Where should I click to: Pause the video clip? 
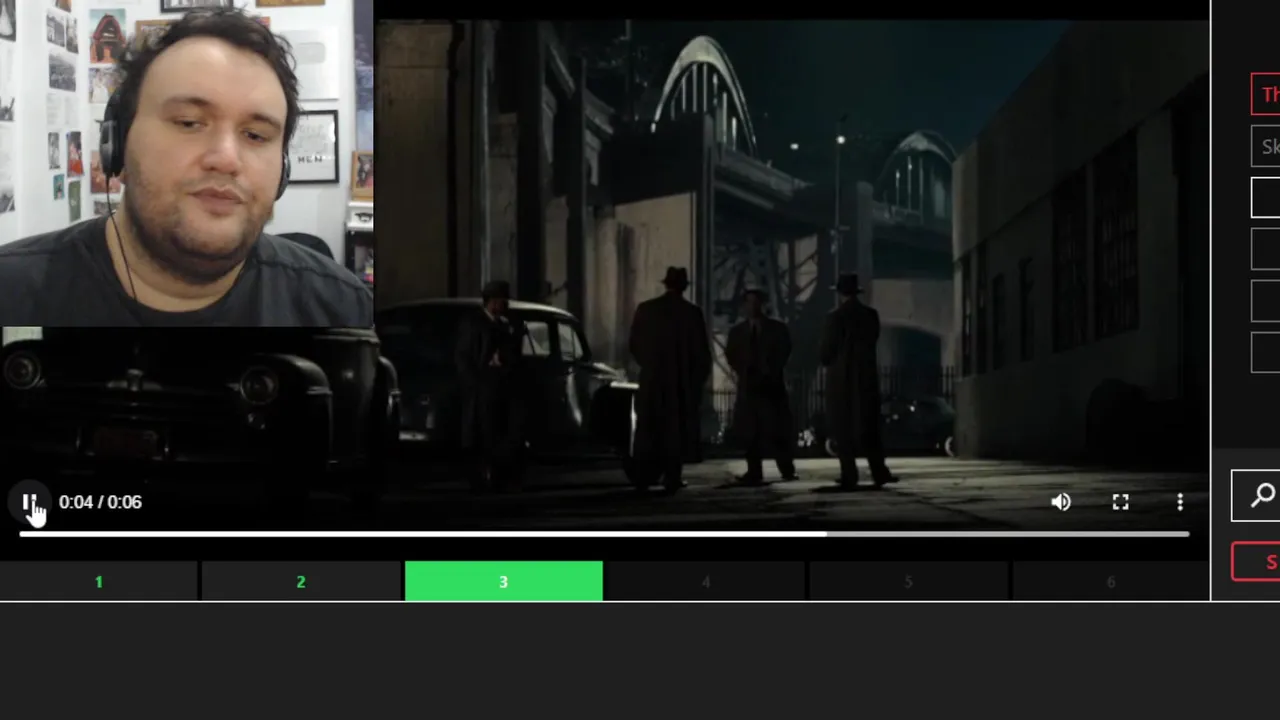click(x=30, y=502)
